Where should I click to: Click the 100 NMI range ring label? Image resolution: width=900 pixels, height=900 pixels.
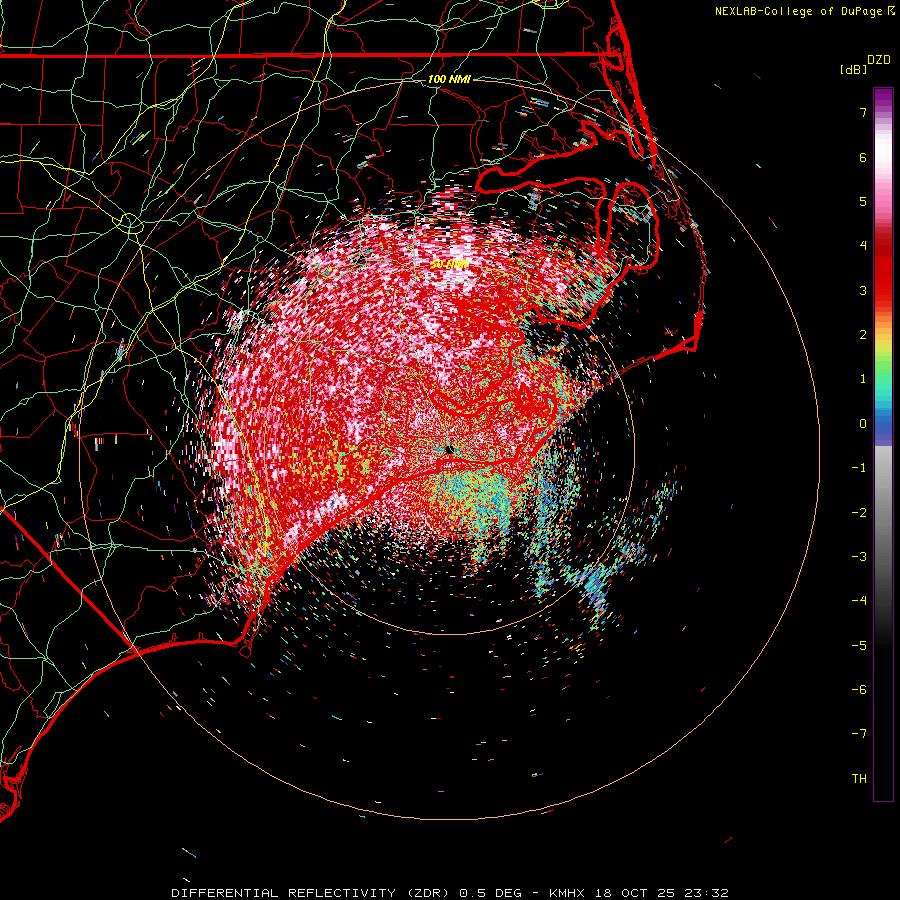pos(449,79)
